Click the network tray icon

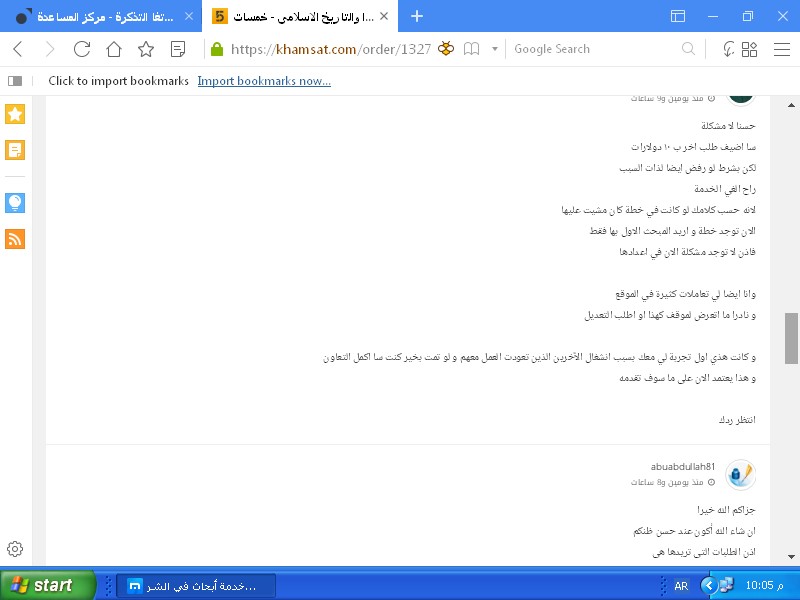point(727,585)
